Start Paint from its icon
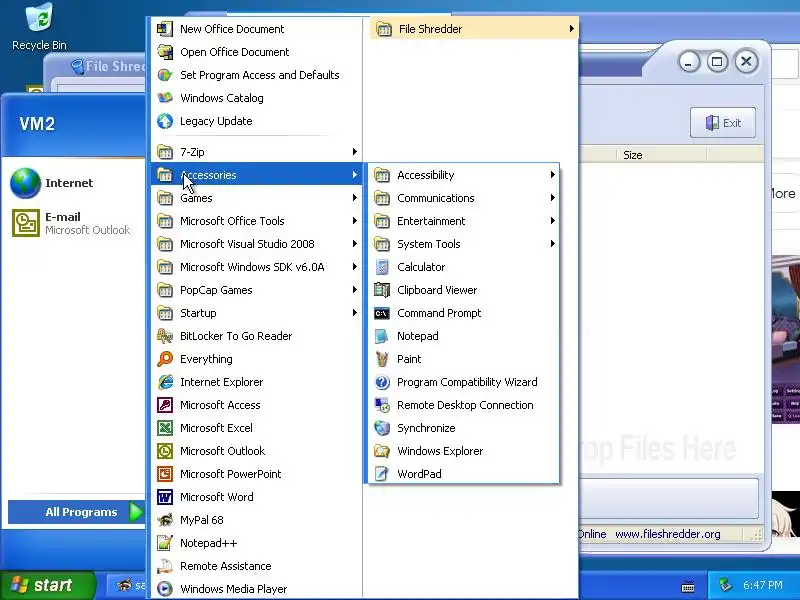The height and width of the screenshot is (600, 800). point(382,359)
